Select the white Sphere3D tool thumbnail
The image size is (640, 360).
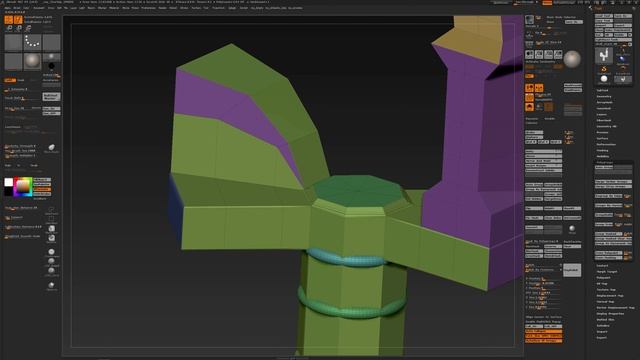[604, 79]
